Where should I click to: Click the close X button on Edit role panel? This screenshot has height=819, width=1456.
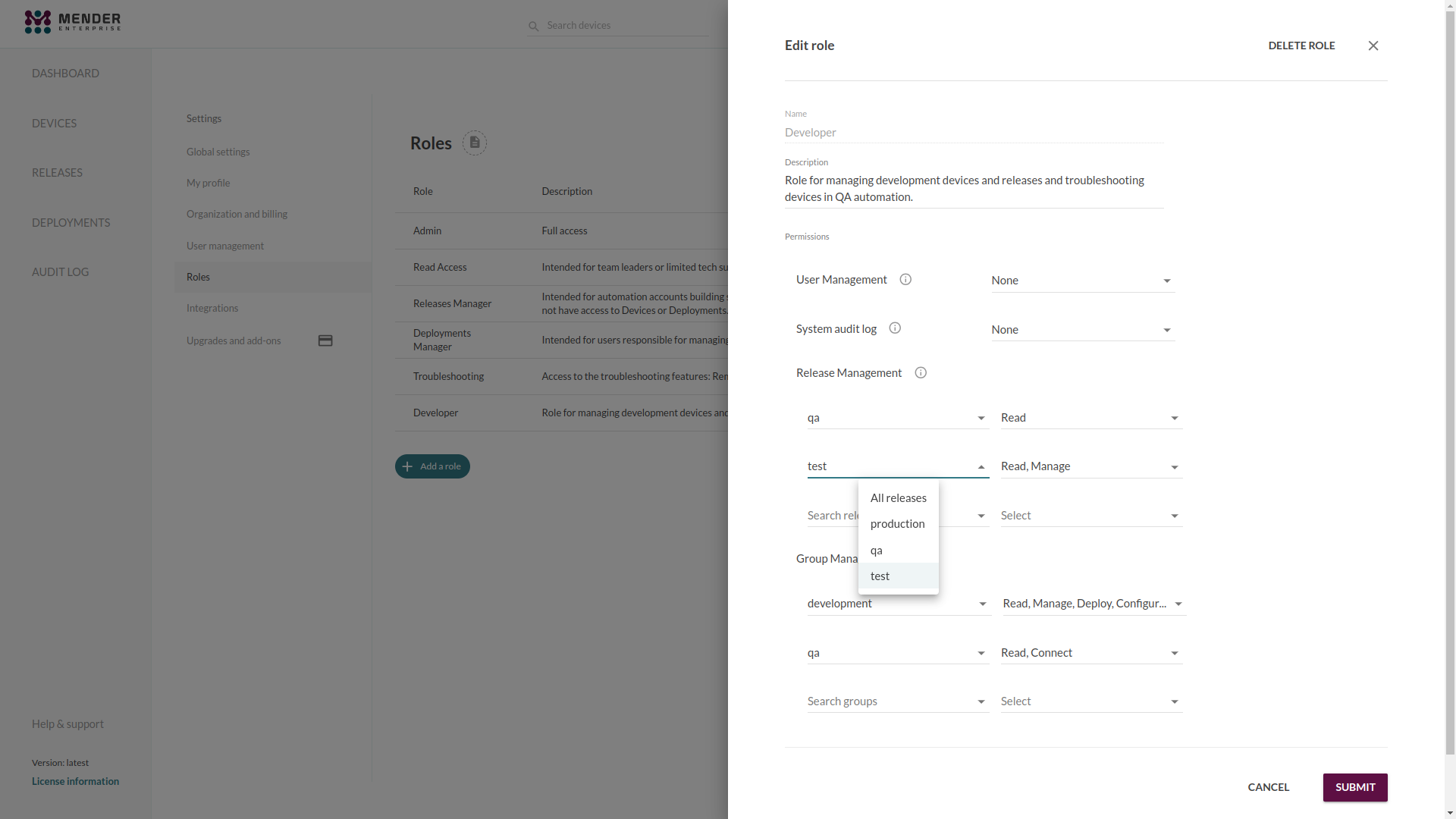click(x=1373, y=45)
